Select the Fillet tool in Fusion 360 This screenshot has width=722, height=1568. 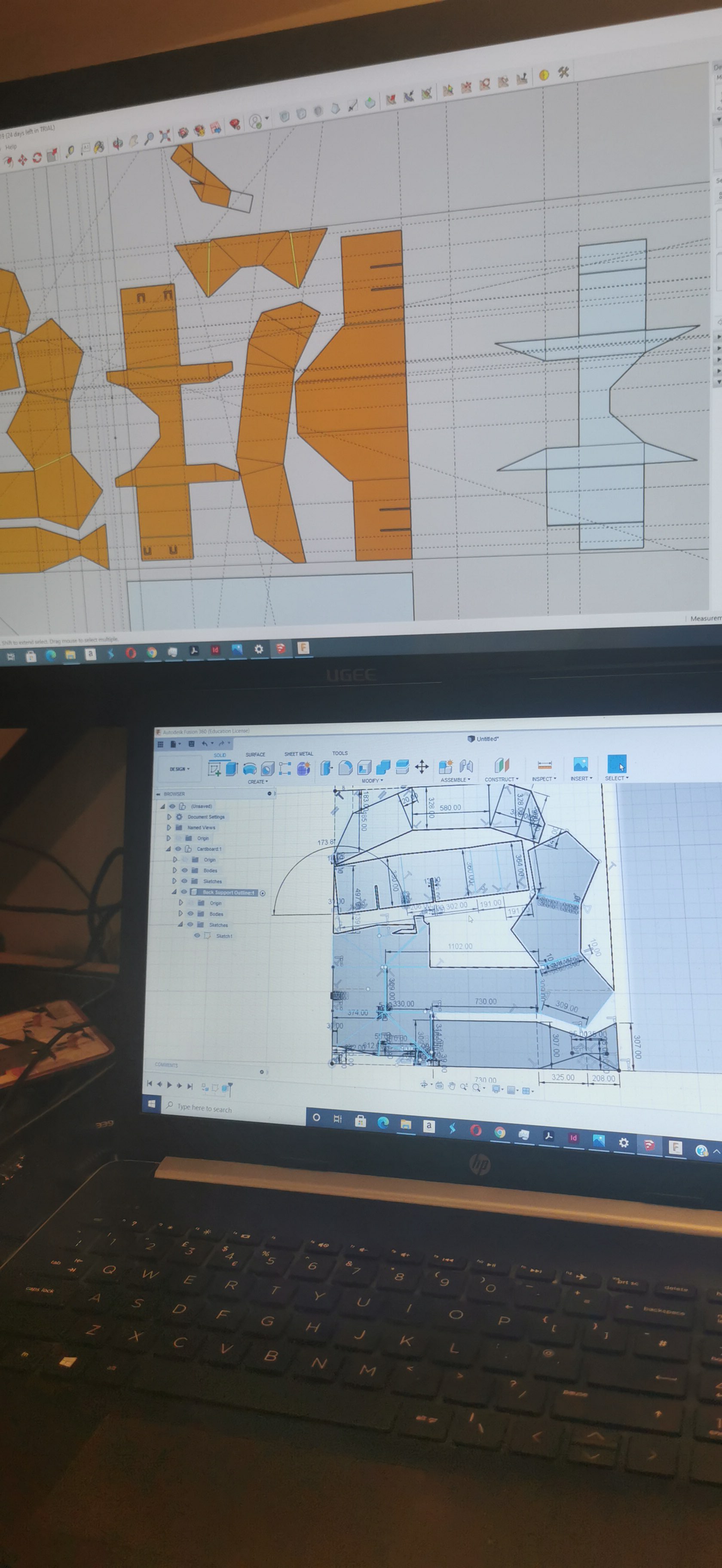click(346, 768)
